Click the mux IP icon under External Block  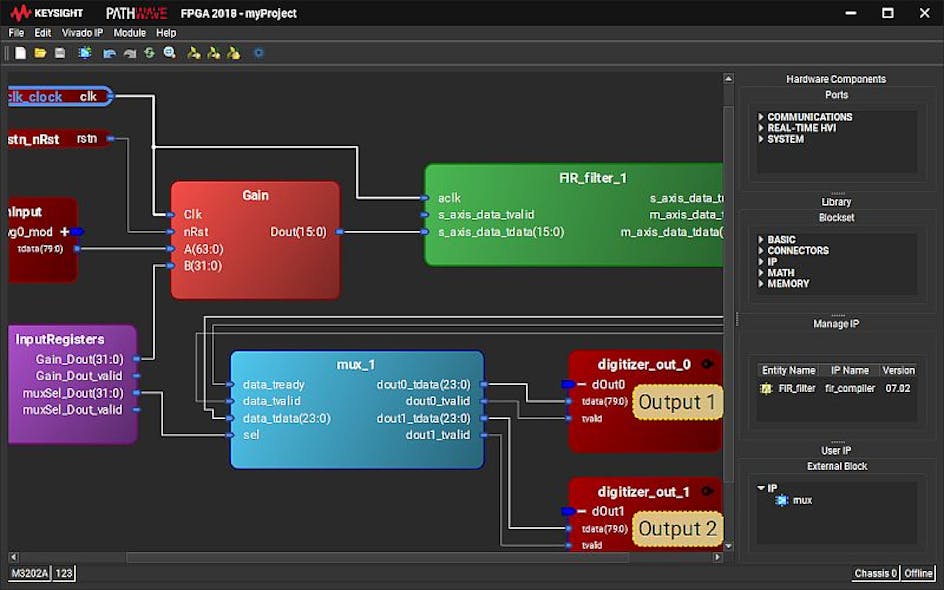(x=782, y=500)
